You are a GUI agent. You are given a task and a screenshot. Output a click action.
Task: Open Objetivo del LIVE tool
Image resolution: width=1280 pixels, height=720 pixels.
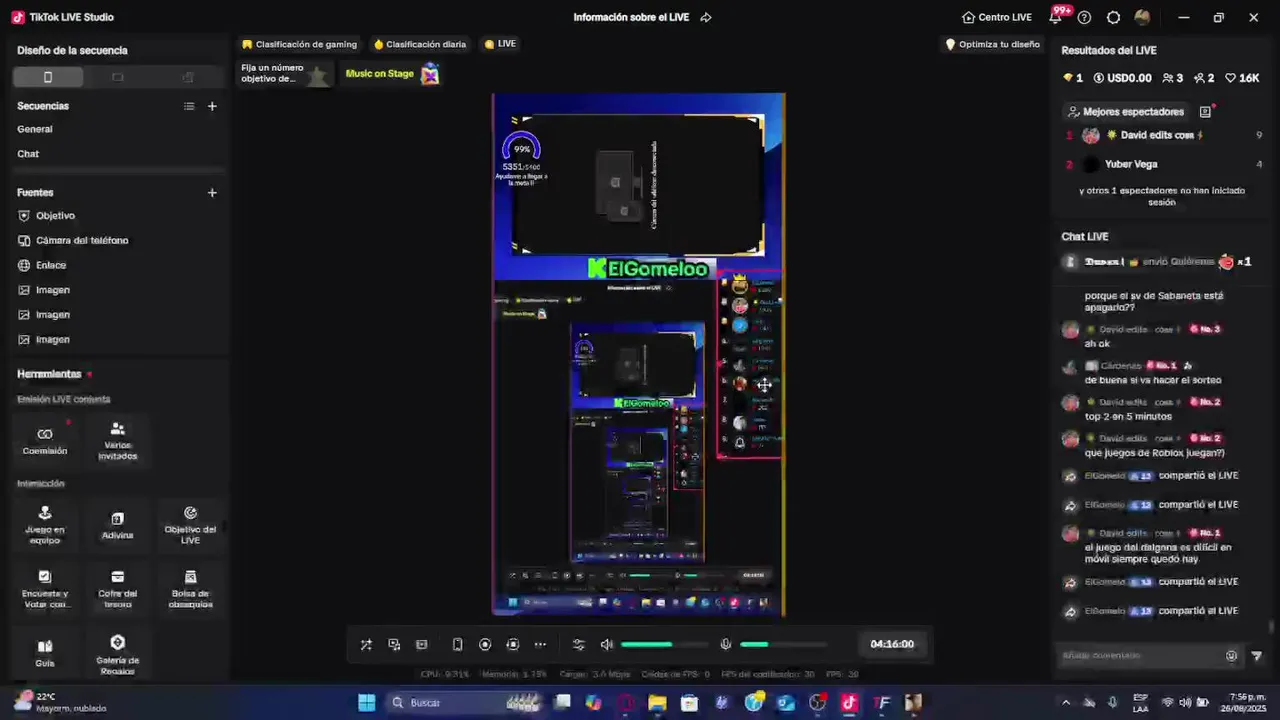(190, 525)
